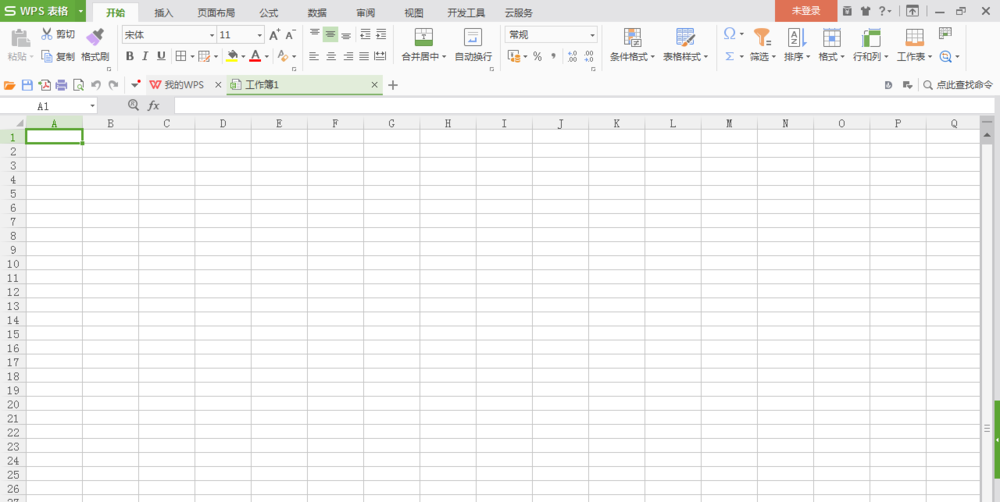Screen dimensions: 1000x502
Task: Click the yellow fill color swatch
Action: click(x=232, y=56)
